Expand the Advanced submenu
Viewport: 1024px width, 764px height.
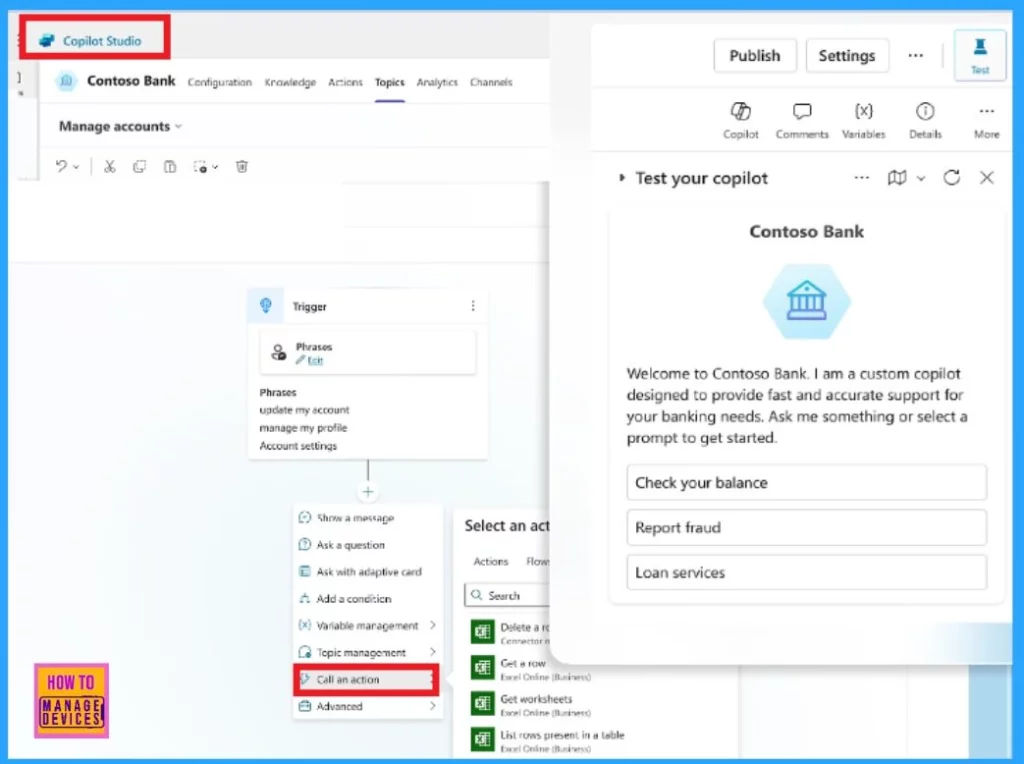[x=368, y=707]
